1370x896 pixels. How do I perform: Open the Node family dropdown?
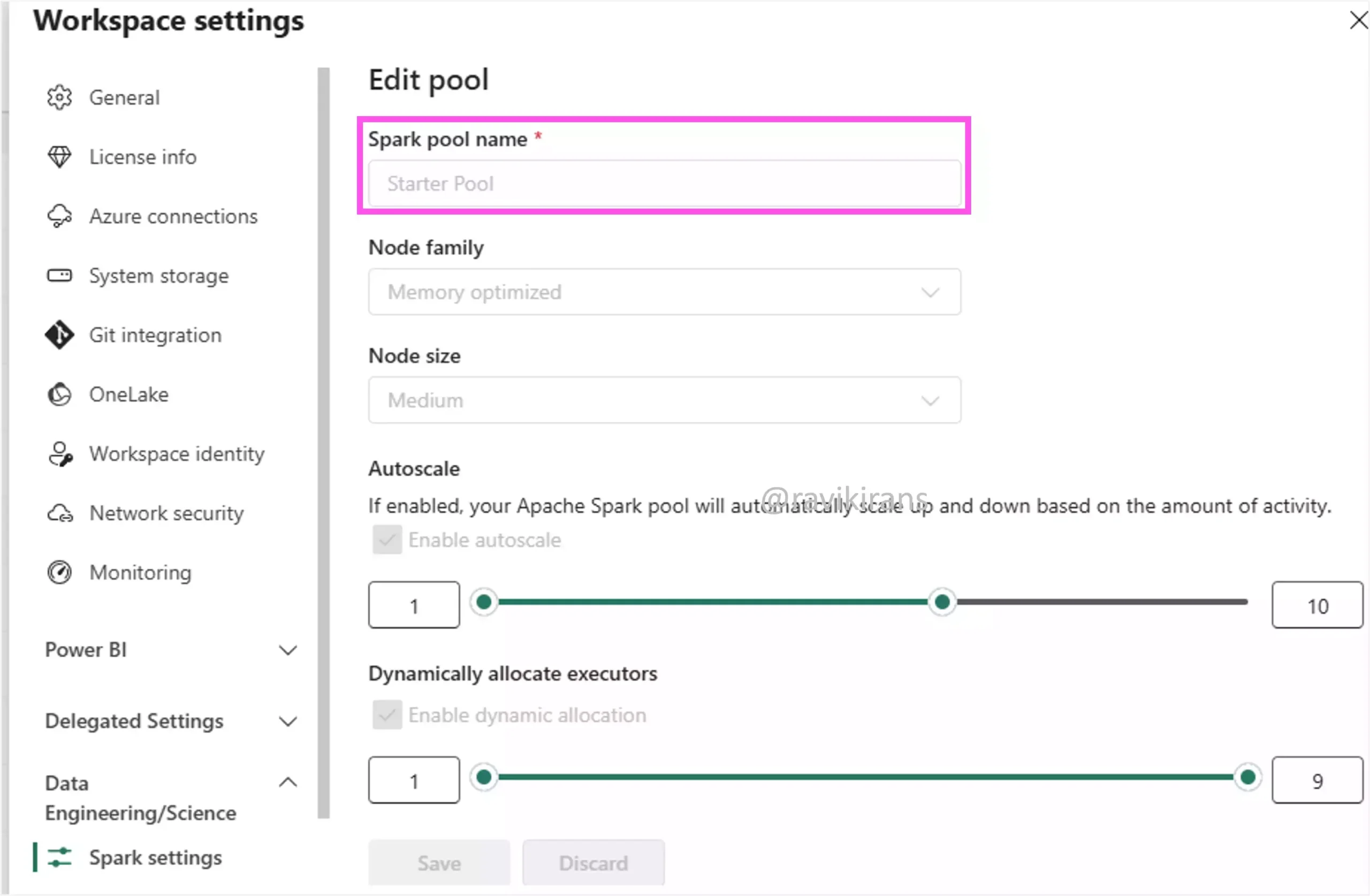point(664,291)
